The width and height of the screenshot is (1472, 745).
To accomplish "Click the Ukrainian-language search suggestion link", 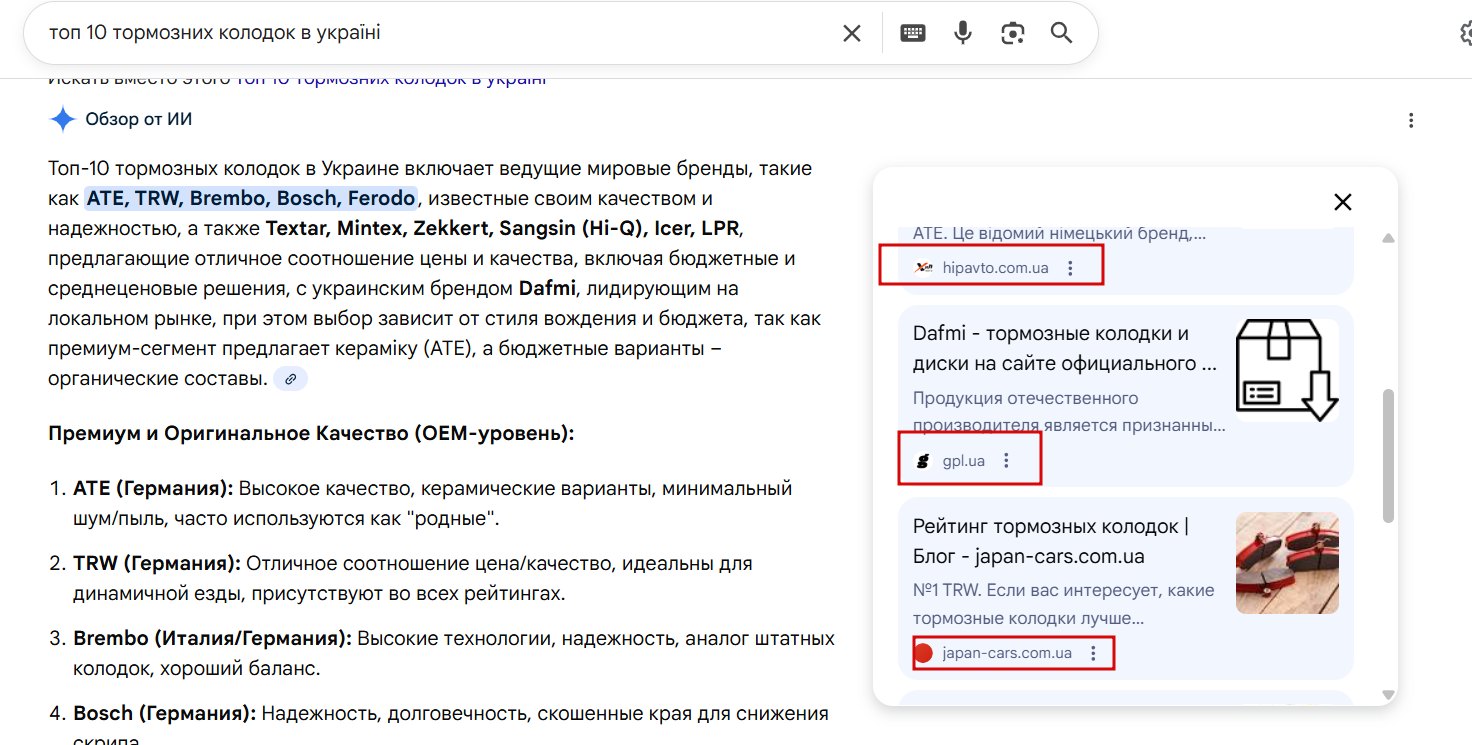I will point(390,79).
